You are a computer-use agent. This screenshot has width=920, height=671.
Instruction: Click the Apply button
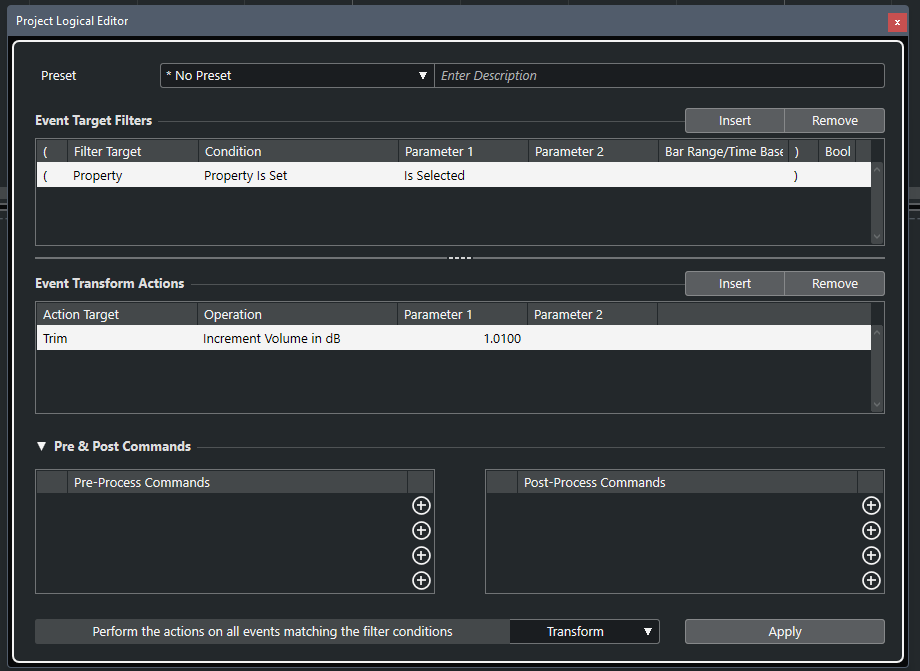coord(784,632)
